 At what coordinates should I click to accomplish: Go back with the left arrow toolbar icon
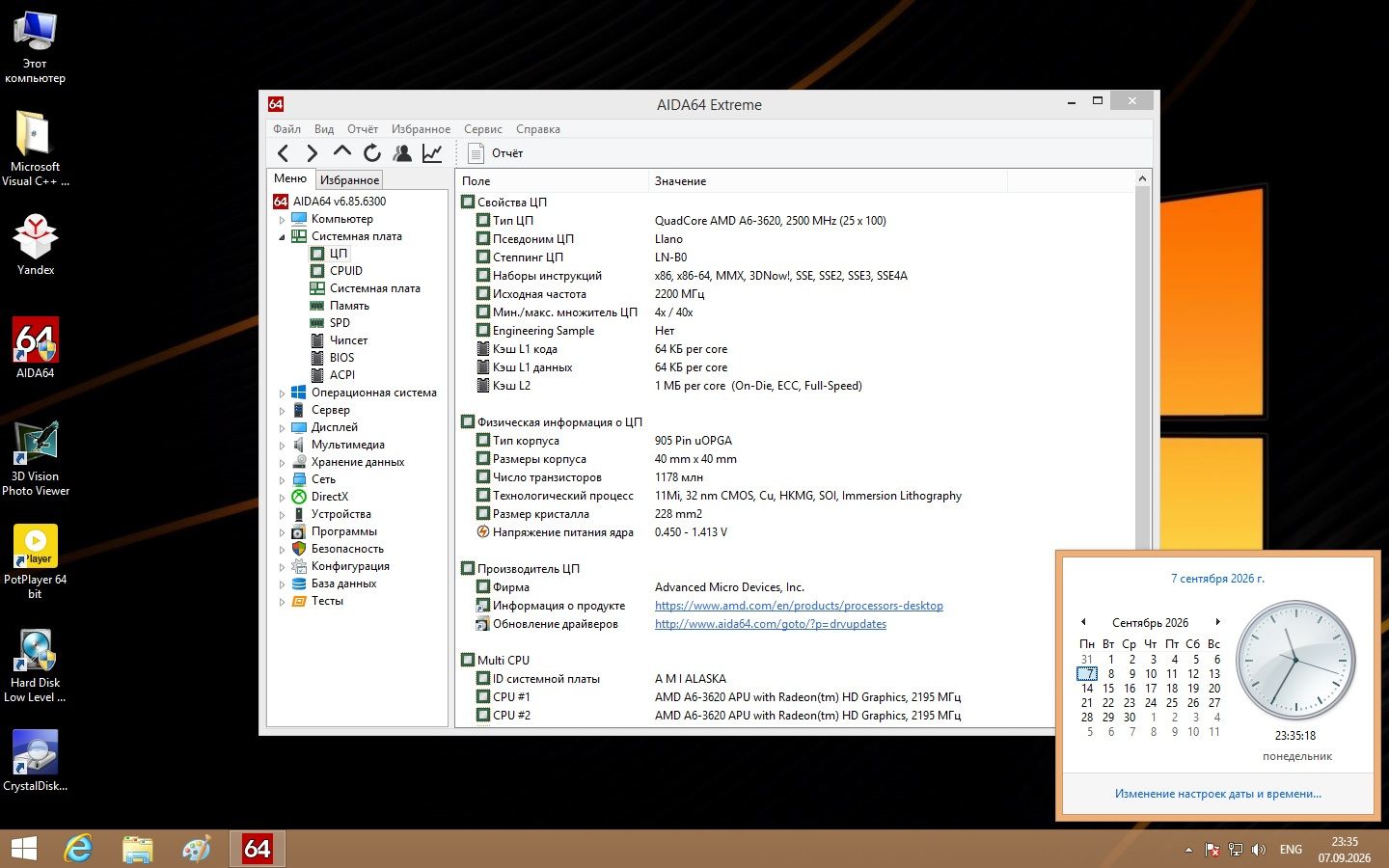[x=283, y=152]
